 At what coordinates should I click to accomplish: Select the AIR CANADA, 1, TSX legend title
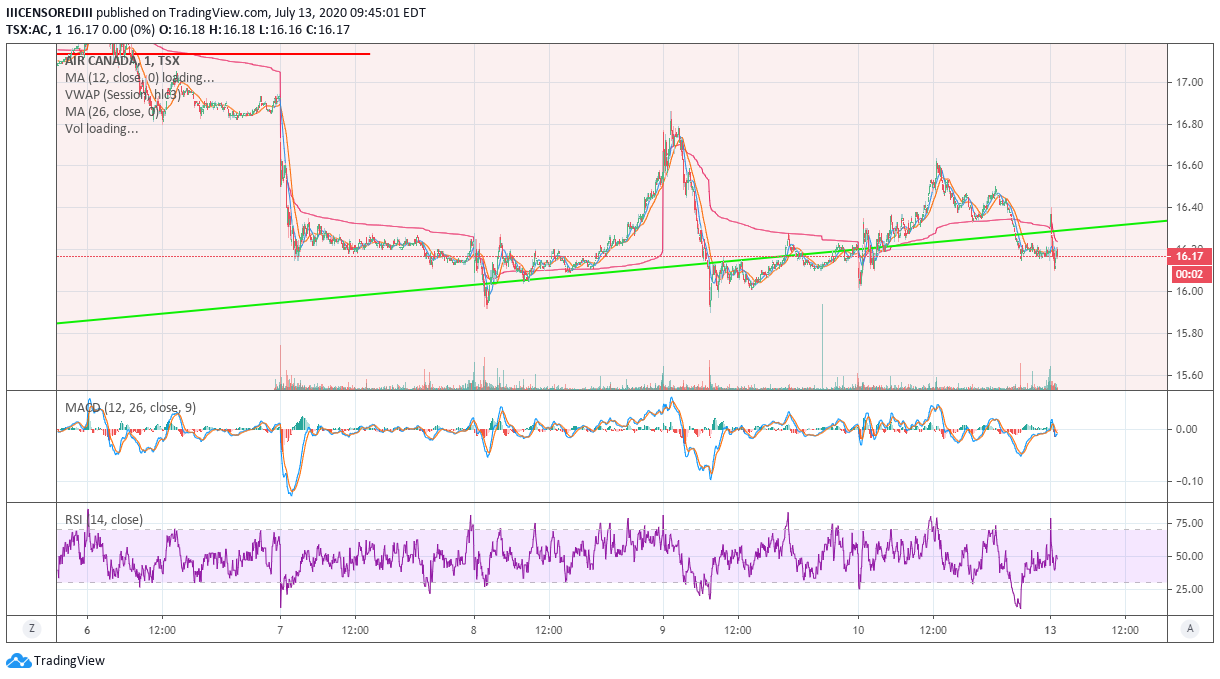120,61
